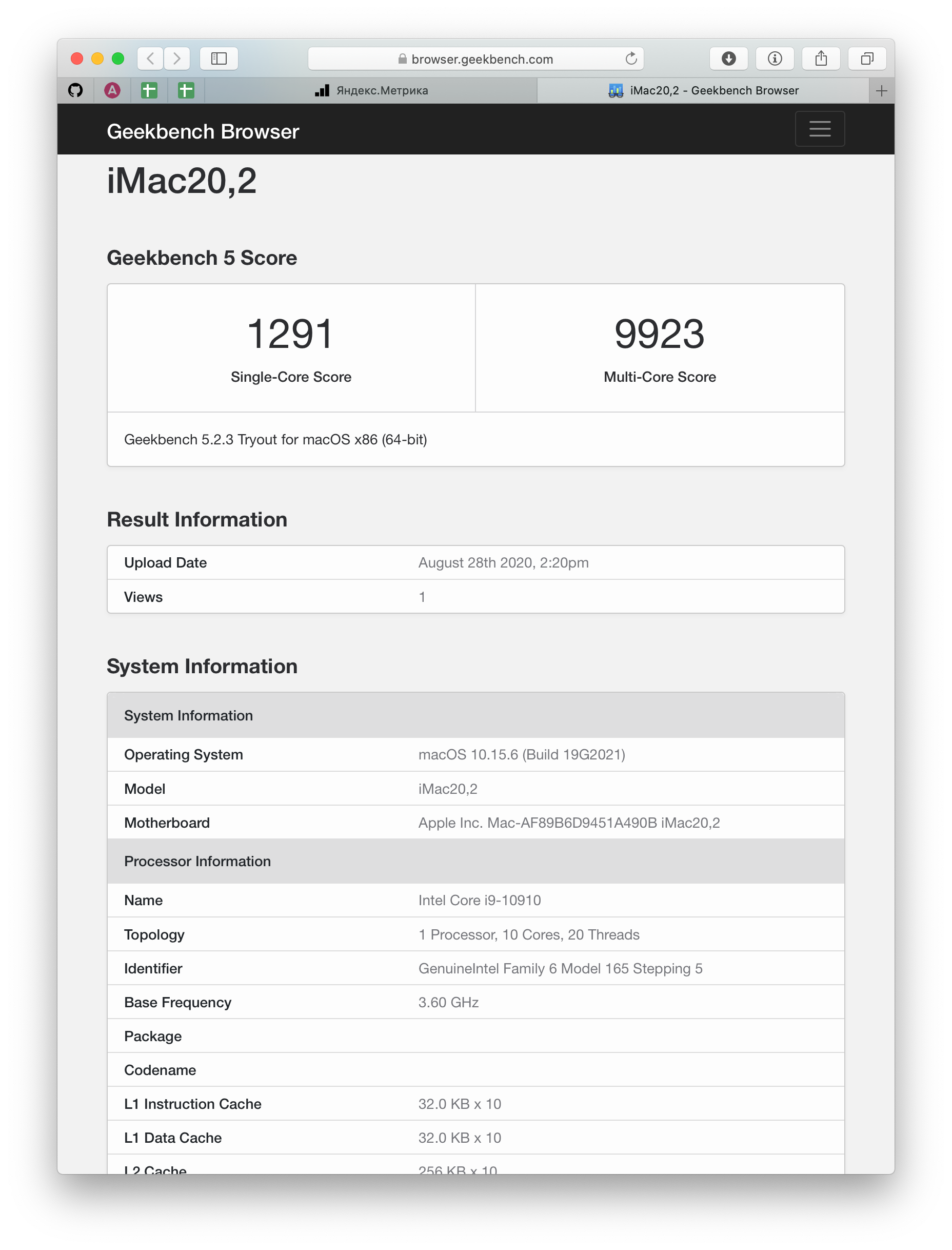This screenshot has height=1250, width=952.
Task: Click the Processor Information section header
Action: pyautogui.click(x=475, y=861)
